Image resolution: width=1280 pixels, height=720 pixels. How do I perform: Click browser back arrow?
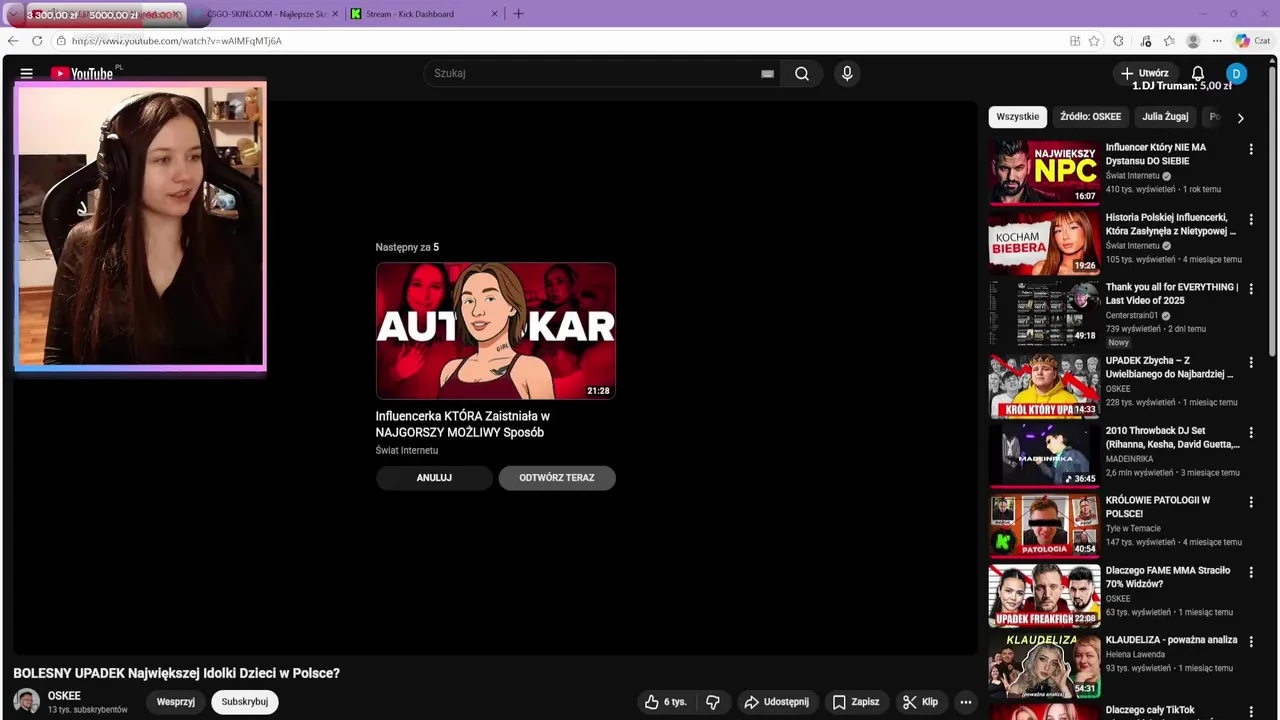(x=13, y=41)
